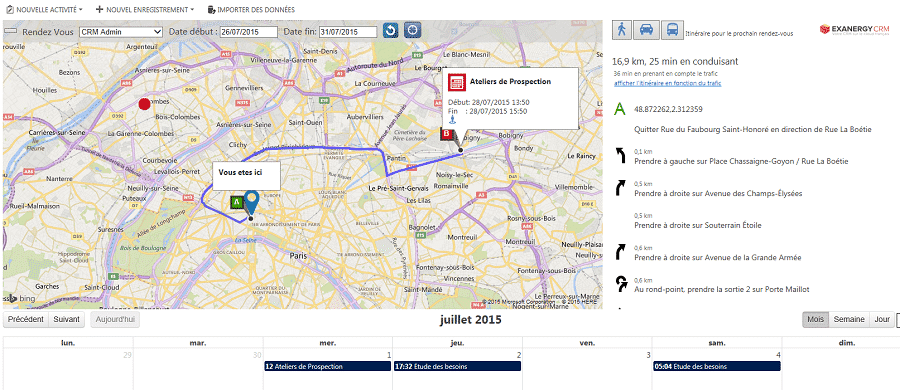Click day number 30 in the mar. column
This screenshot has width=900, height=390.
[257, 356]
